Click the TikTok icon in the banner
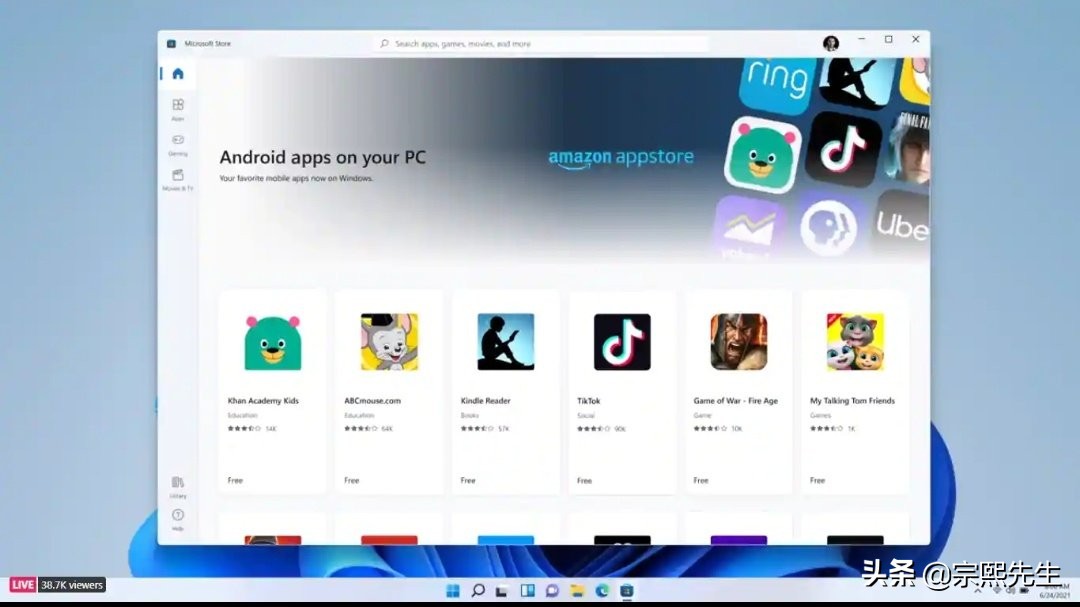The width and height of the screenshot is (1080, 607). coord(844,148)
